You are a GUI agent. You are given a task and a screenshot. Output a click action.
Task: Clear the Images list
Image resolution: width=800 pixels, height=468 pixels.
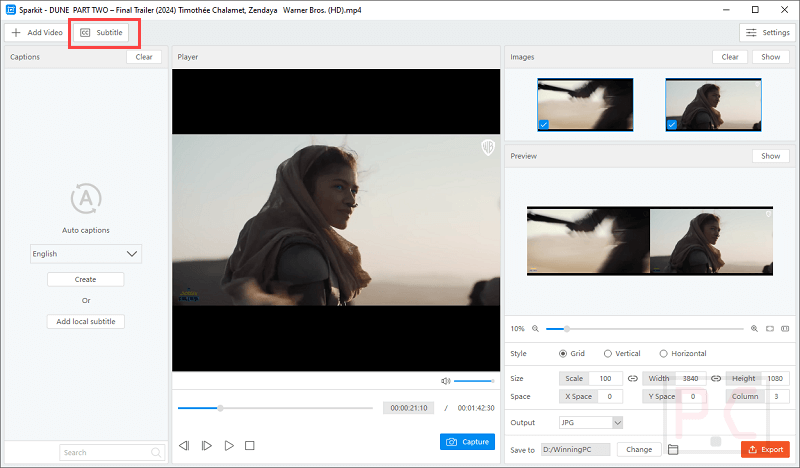point(730,57)
